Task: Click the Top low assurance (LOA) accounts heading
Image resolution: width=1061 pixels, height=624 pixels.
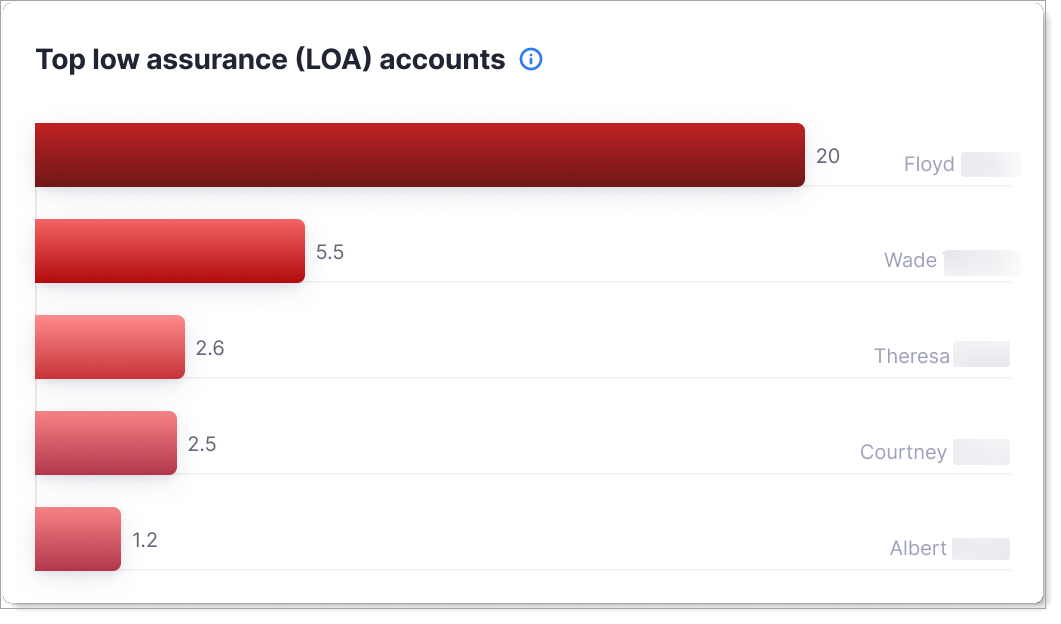Action: coord(270,60)
